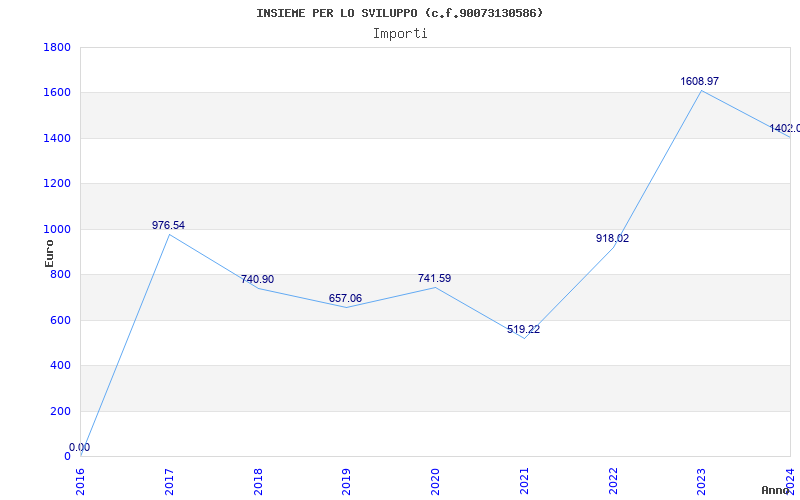800x500 pixels.
Task: Click the 1000 y-axis tick label
Action: (57, 229)
